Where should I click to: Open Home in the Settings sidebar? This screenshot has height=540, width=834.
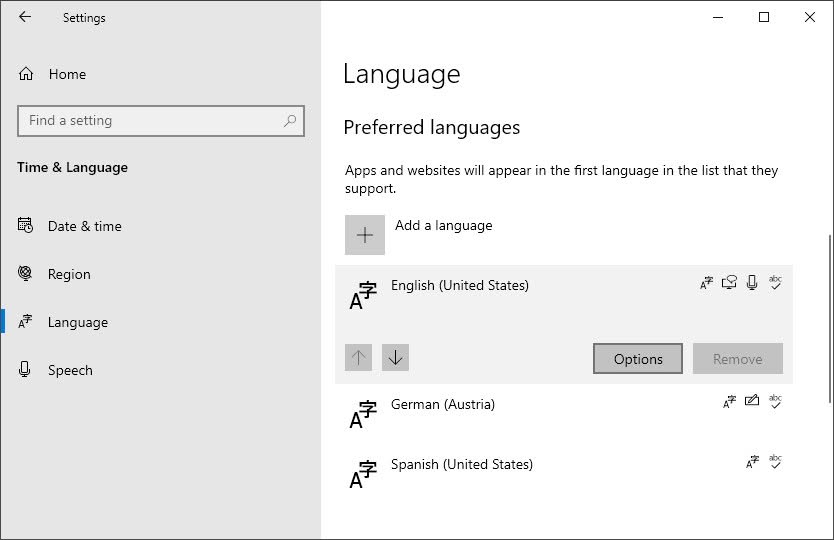pos(160,74)
